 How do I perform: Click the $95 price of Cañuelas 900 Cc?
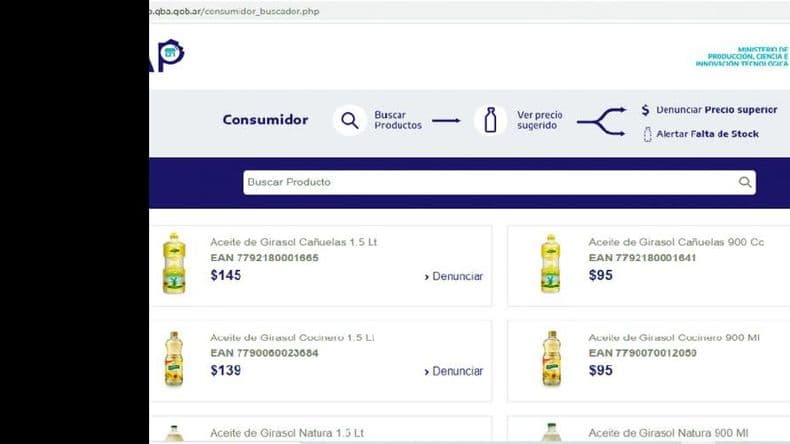click(x=601, y=275)
